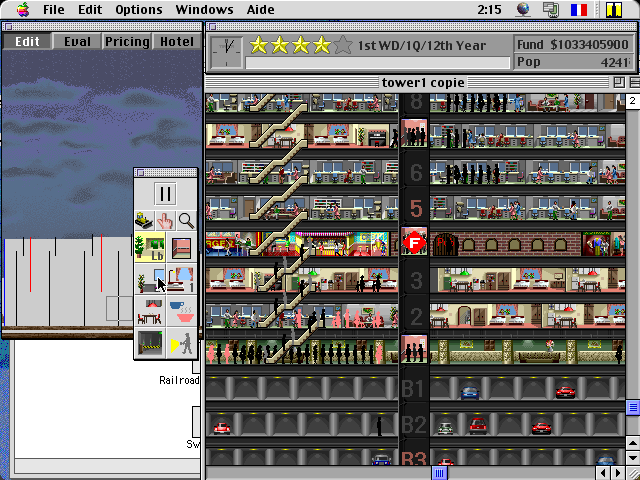The height and width of the screenshot is (480, 640).
Task: Click the vertical scrollbar up arrow
Action: tap(633, 443)
